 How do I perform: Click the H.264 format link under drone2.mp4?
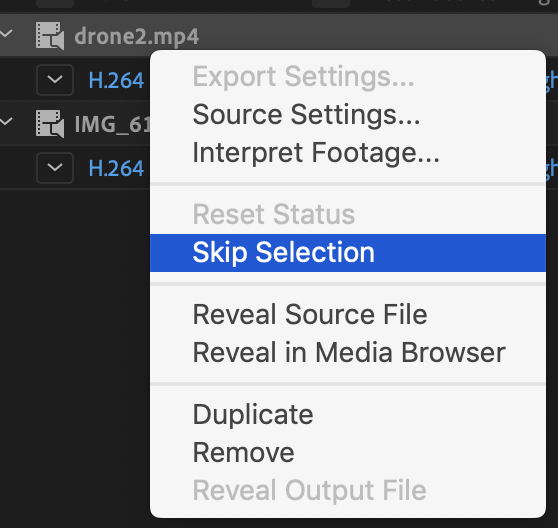tap(116, 80)
